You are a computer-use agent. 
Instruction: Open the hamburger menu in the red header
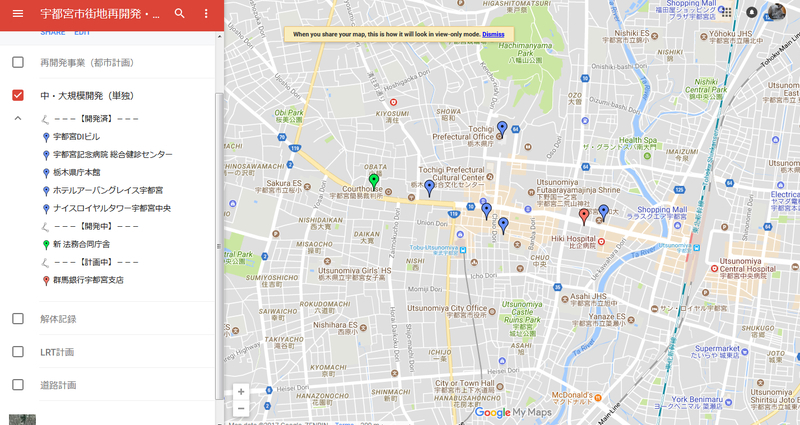tap(18, 14)
